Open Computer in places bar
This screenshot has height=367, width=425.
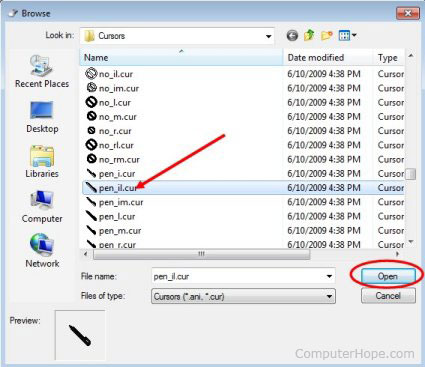[42, 207]
